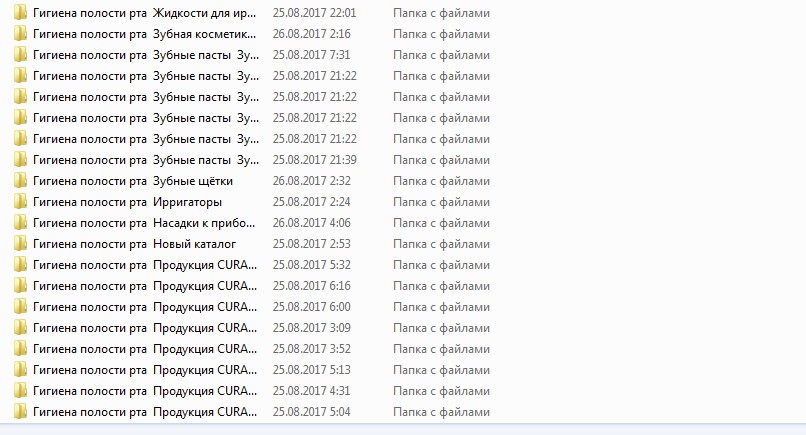Click date 25.08.2017 6:00 of Продукция CURA... row

312,307
